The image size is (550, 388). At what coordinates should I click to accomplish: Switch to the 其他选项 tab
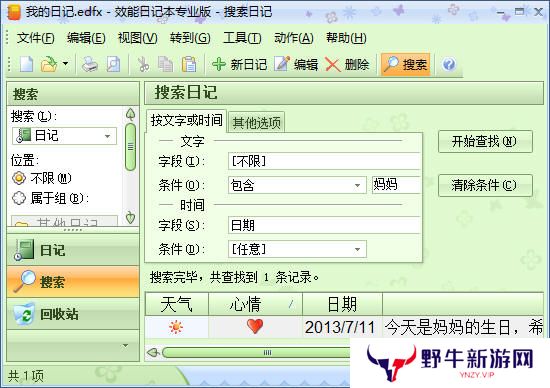256,123
